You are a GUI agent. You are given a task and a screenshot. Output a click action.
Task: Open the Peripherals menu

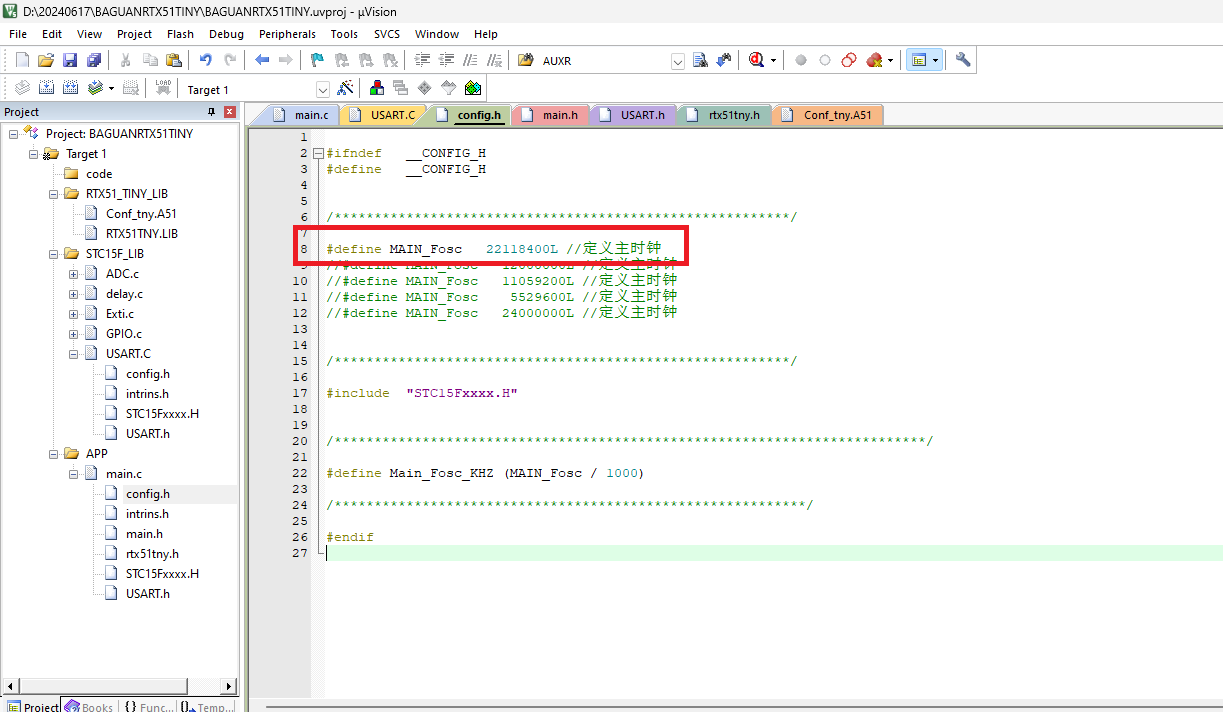[287, 33]
